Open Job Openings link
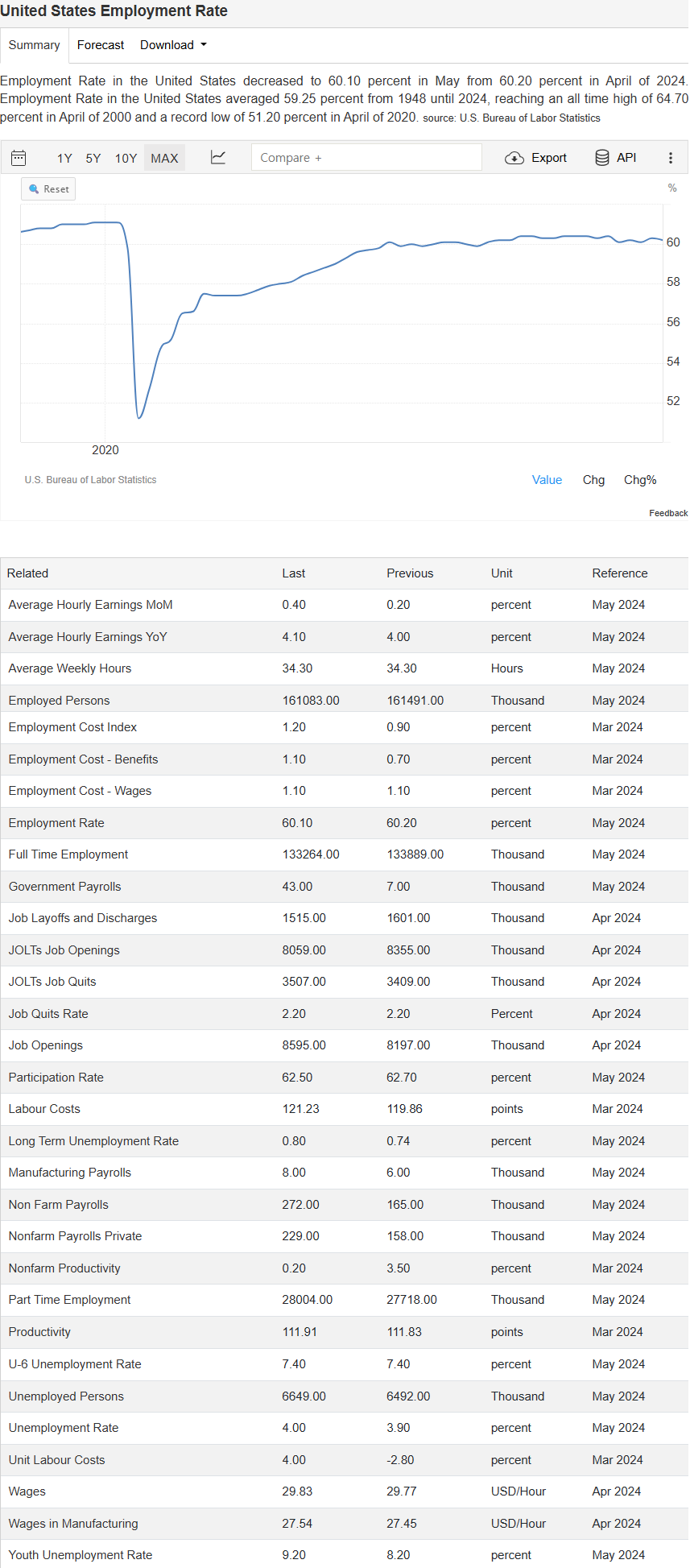The width and height of the screenshot is (690, 1568). click(x=46, y=1045)
